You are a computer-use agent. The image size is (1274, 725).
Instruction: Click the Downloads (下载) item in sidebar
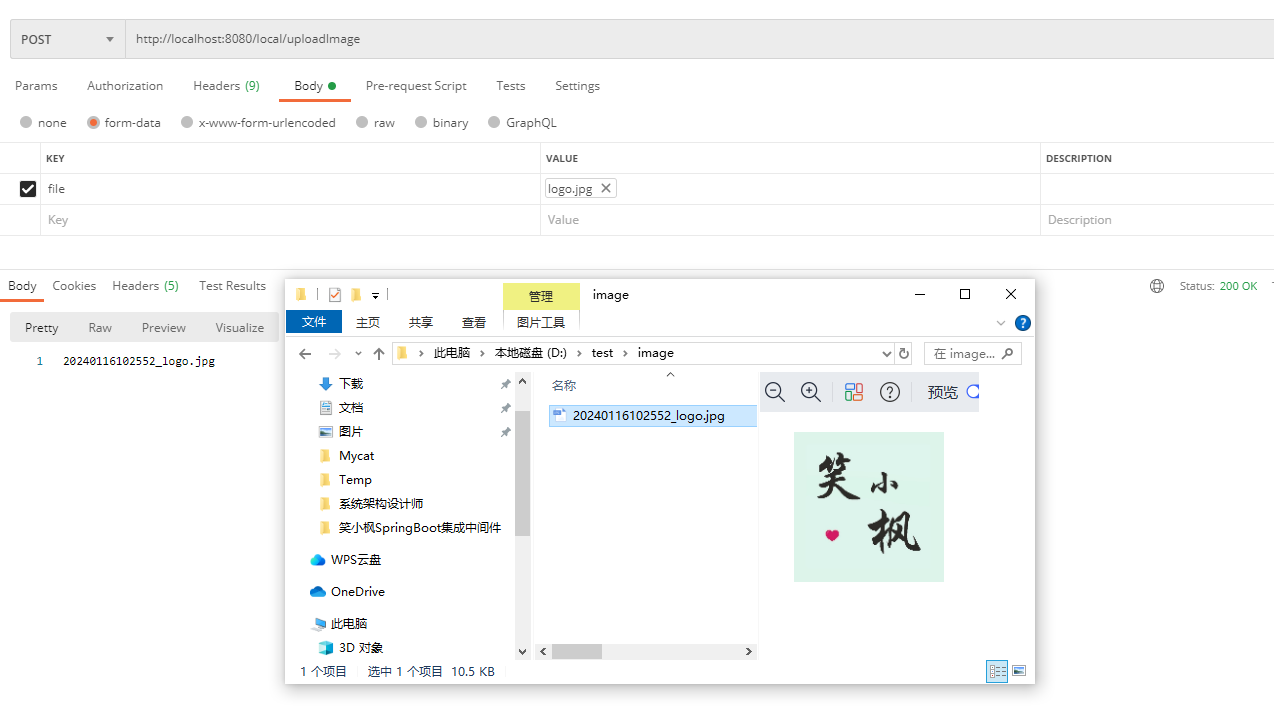[x=350, y=384]
